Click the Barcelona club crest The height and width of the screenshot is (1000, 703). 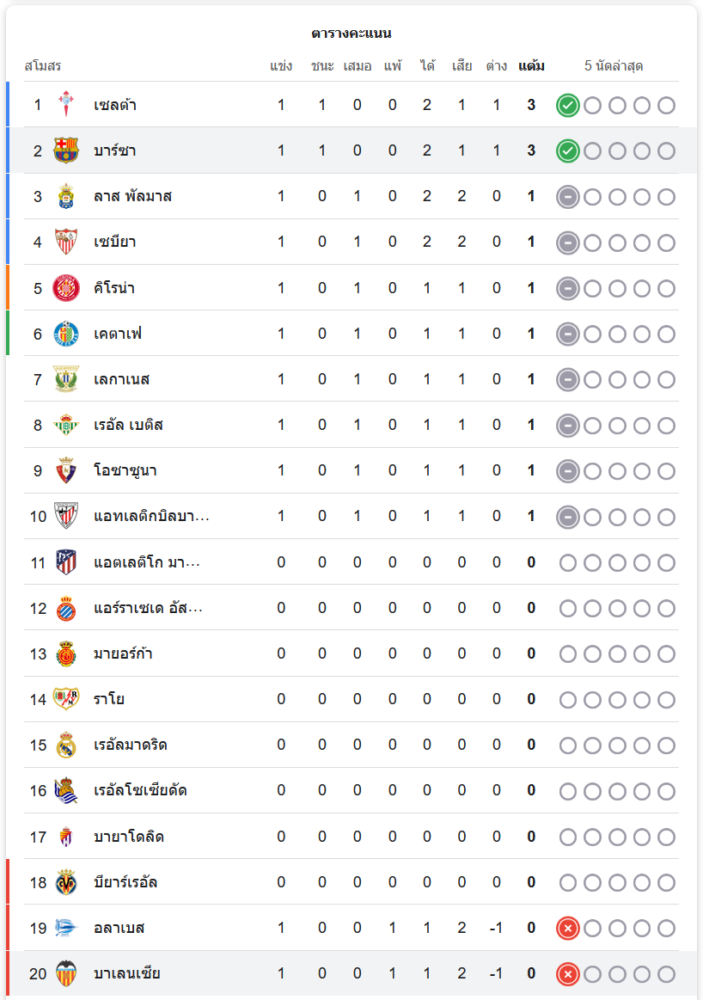(x=66, y=151)
